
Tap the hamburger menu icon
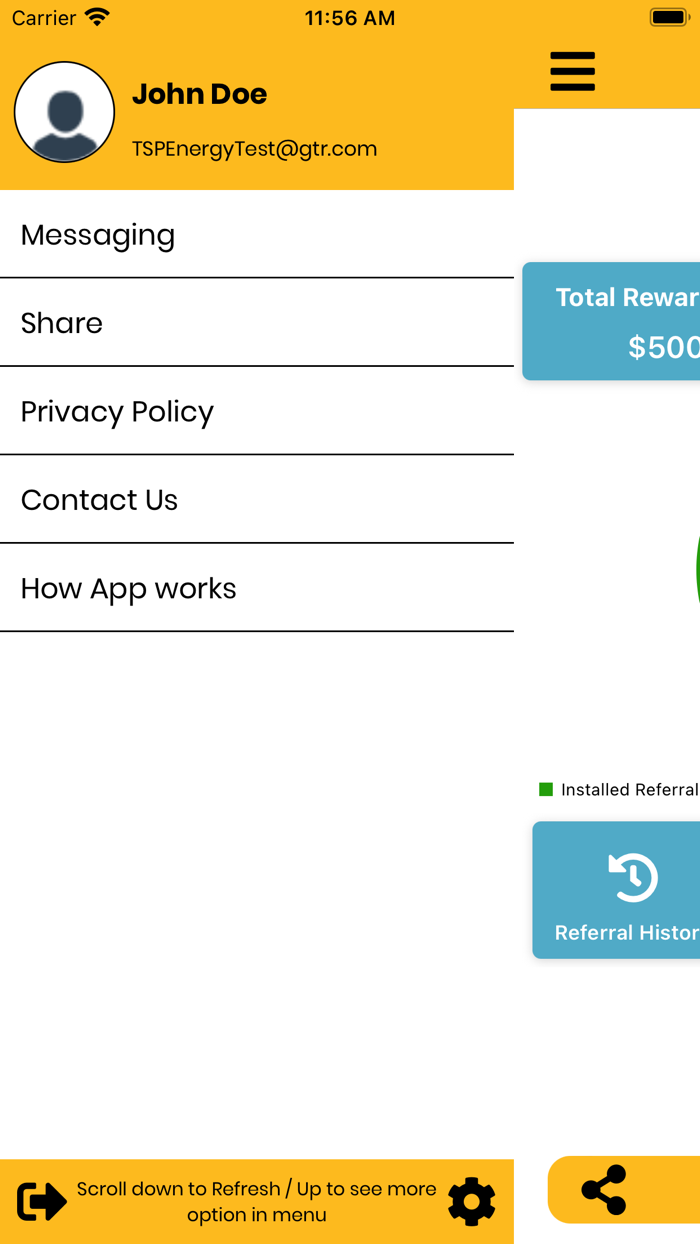(x=572, y=72)
